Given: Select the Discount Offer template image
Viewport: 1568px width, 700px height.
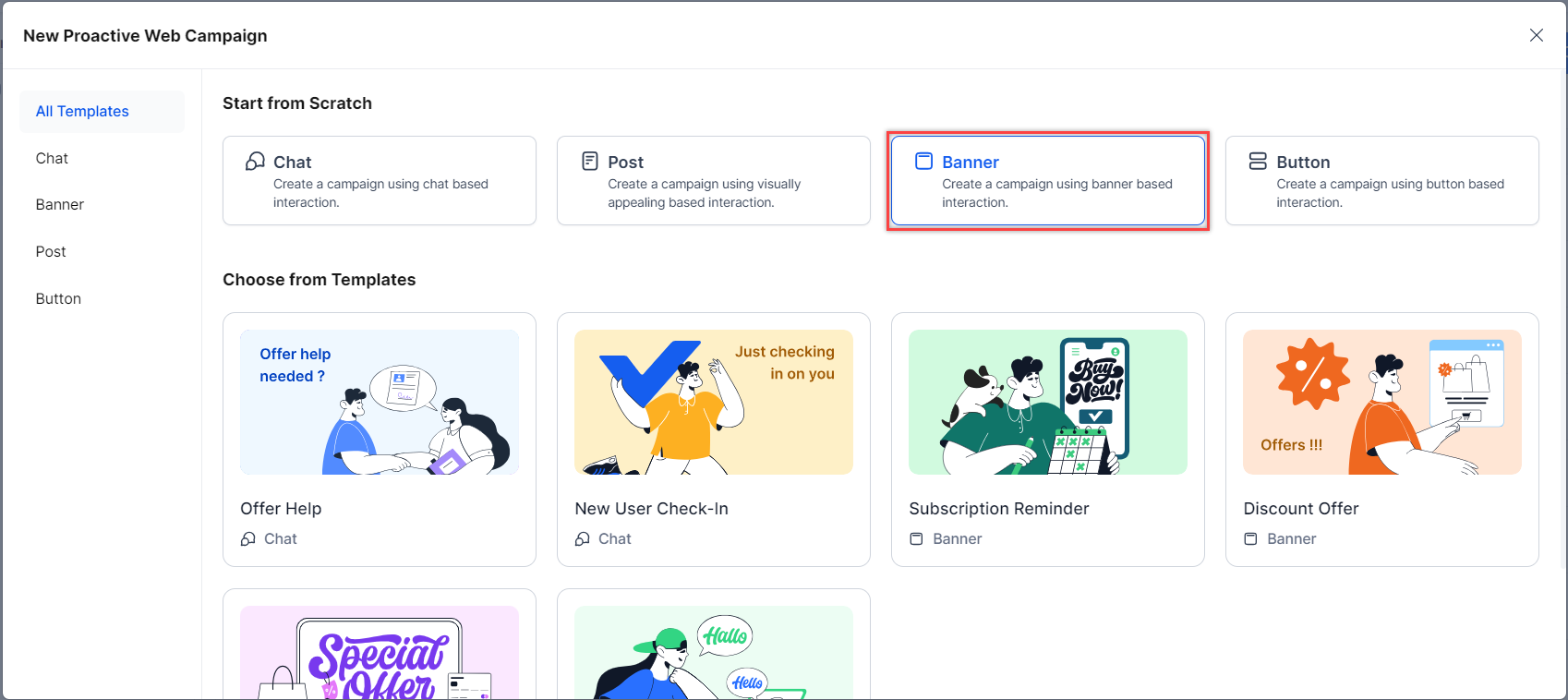Looking at the screenshot, I should click(x=1382, y=403).
